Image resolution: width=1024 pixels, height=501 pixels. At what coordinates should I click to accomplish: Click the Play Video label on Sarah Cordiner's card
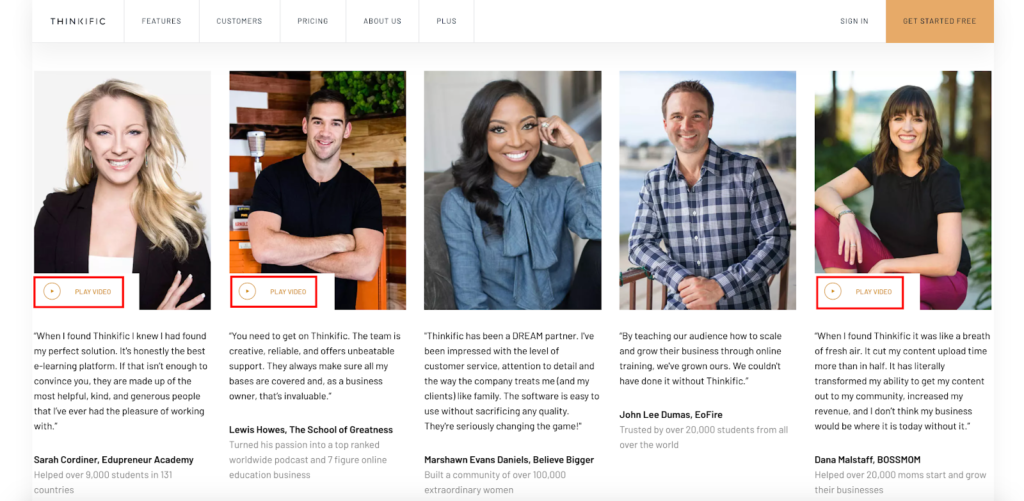coord(93,292)
